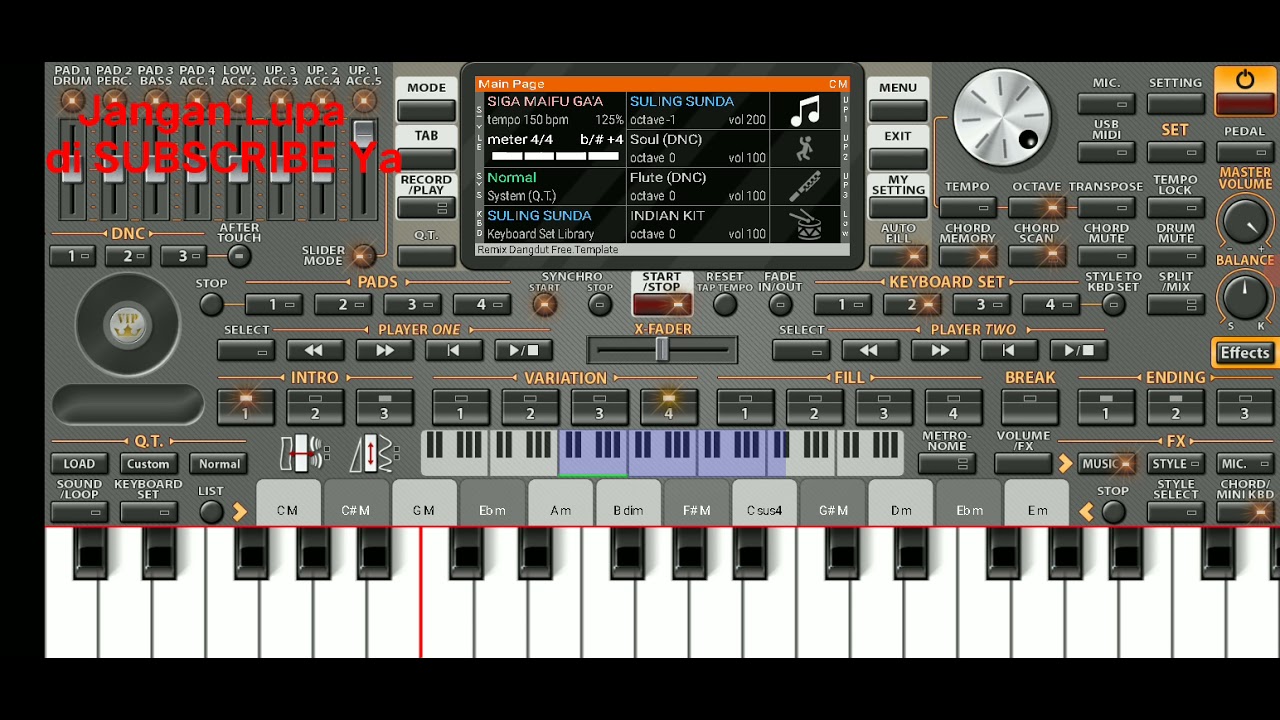Screen dimensions: 1280x720
Task: Select VARIATION 4
Action: click(x=669, y=406)
